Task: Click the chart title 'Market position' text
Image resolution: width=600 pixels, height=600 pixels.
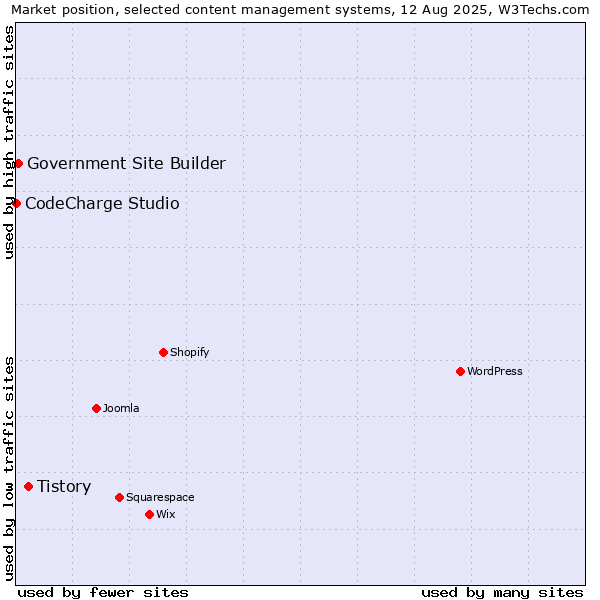Action: tap(62, 10)
